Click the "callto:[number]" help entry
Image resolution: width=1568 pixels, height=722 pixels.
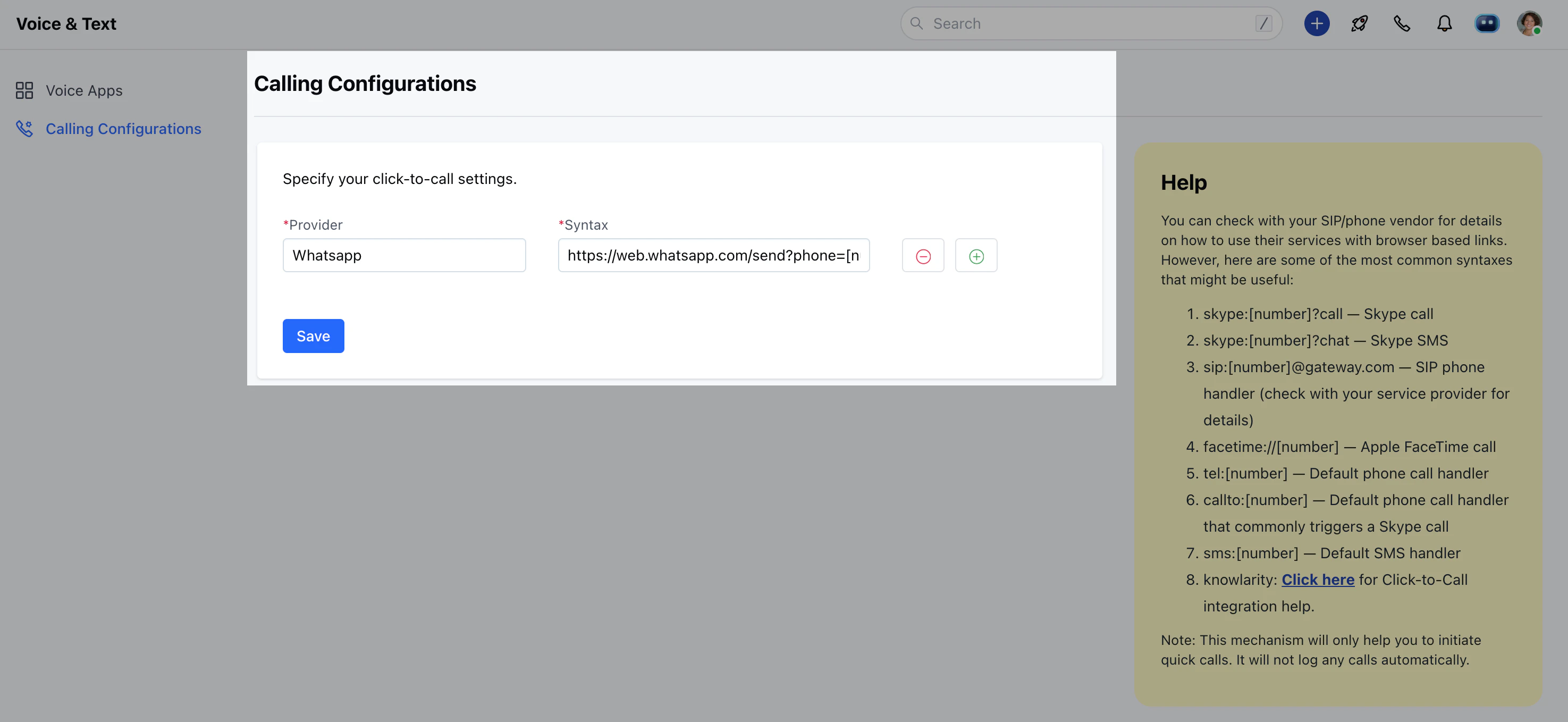click(x=1355, y=513)
